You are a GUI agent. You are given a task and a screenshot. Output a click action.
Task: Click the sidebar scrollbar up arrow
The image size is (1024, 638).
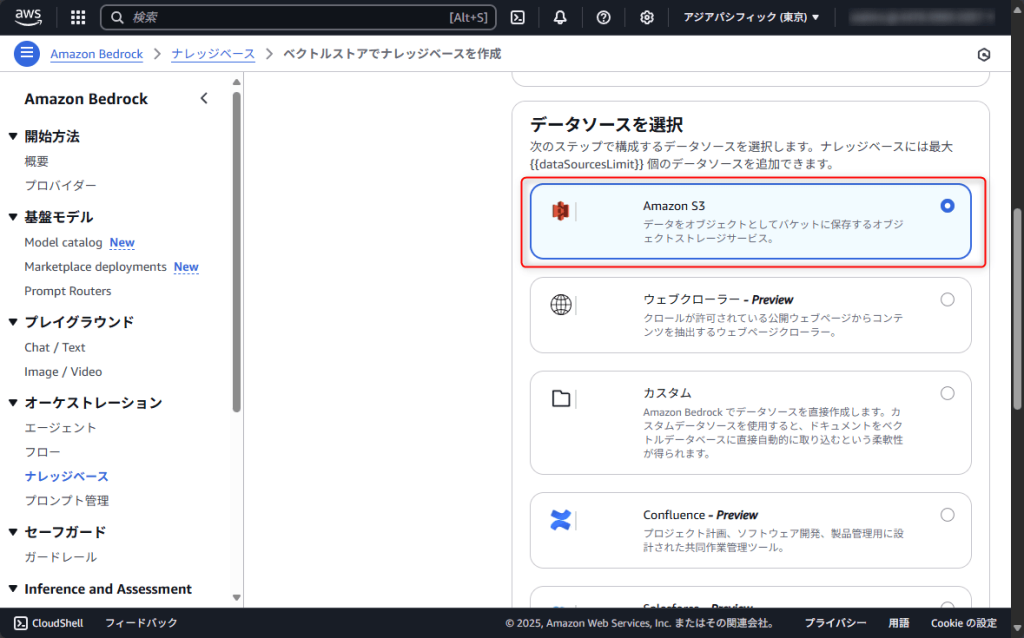pyautogui.click(x=236, y=82)
